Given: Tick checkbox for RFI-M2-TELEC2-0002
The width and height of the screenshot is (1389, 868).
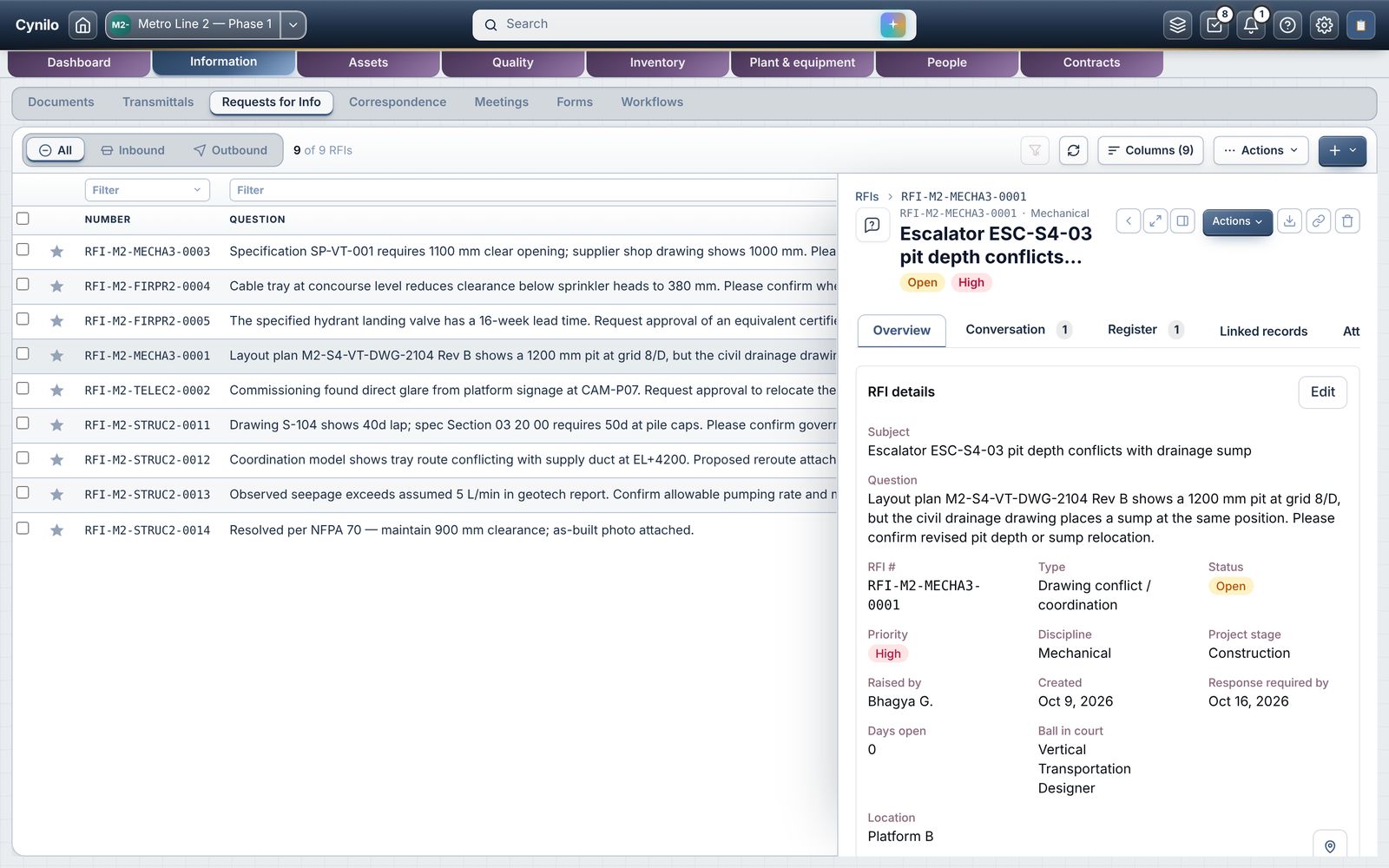Looking at the screenshot, I should point(23,389).
